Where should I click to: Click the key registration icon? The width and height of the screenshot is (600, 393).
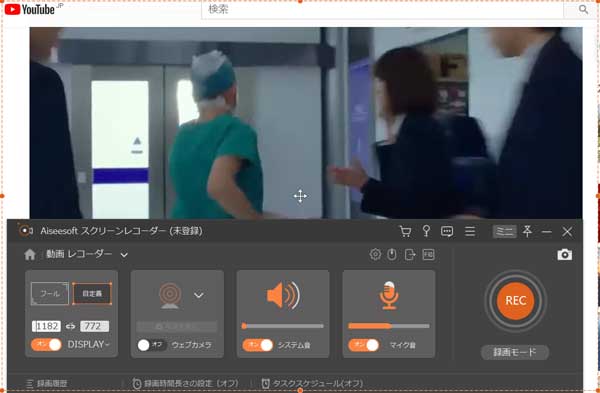click(426, 231)
